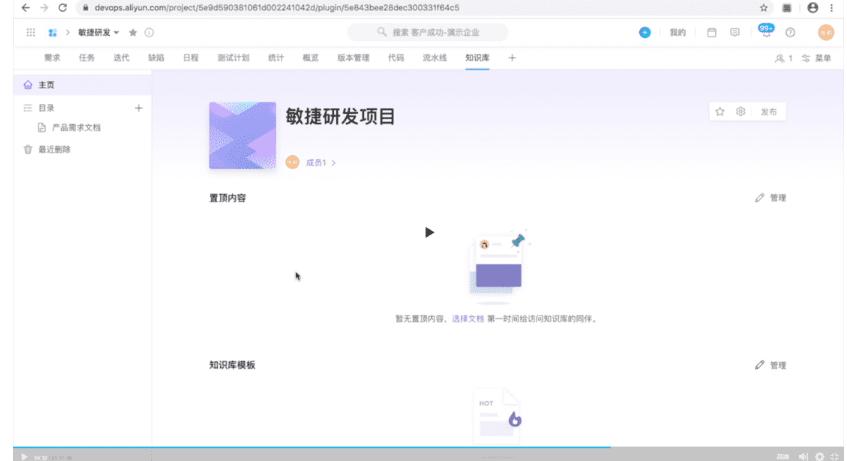Viewport: 847px width, 461px height.
Task: Bookmark page with address bar star
Action: pyautogui.click(x=763, y=8)
